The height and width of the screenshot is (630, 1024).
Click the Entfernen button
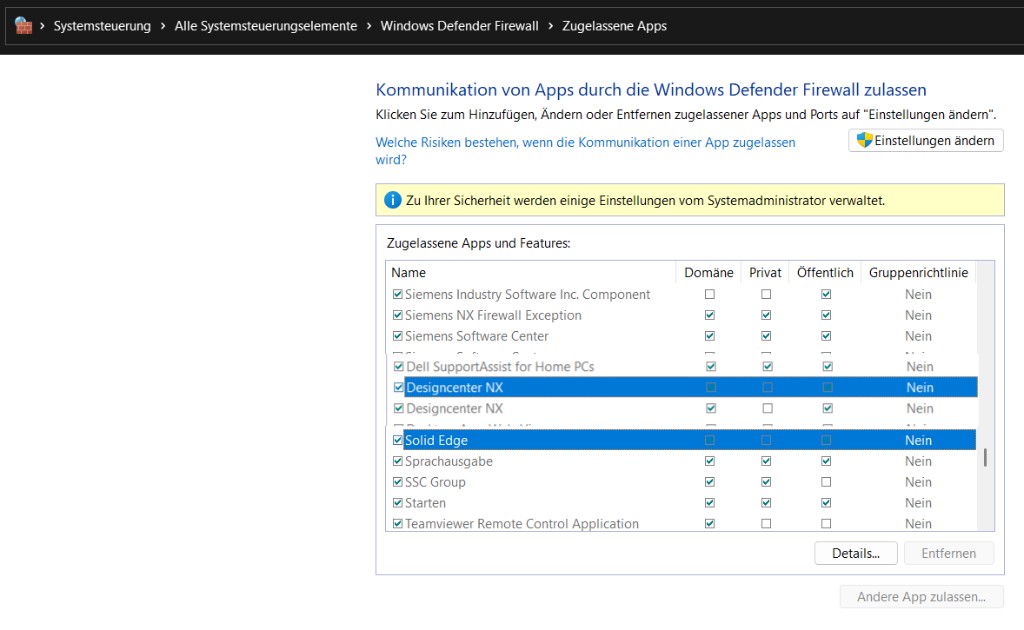(949, 553)
